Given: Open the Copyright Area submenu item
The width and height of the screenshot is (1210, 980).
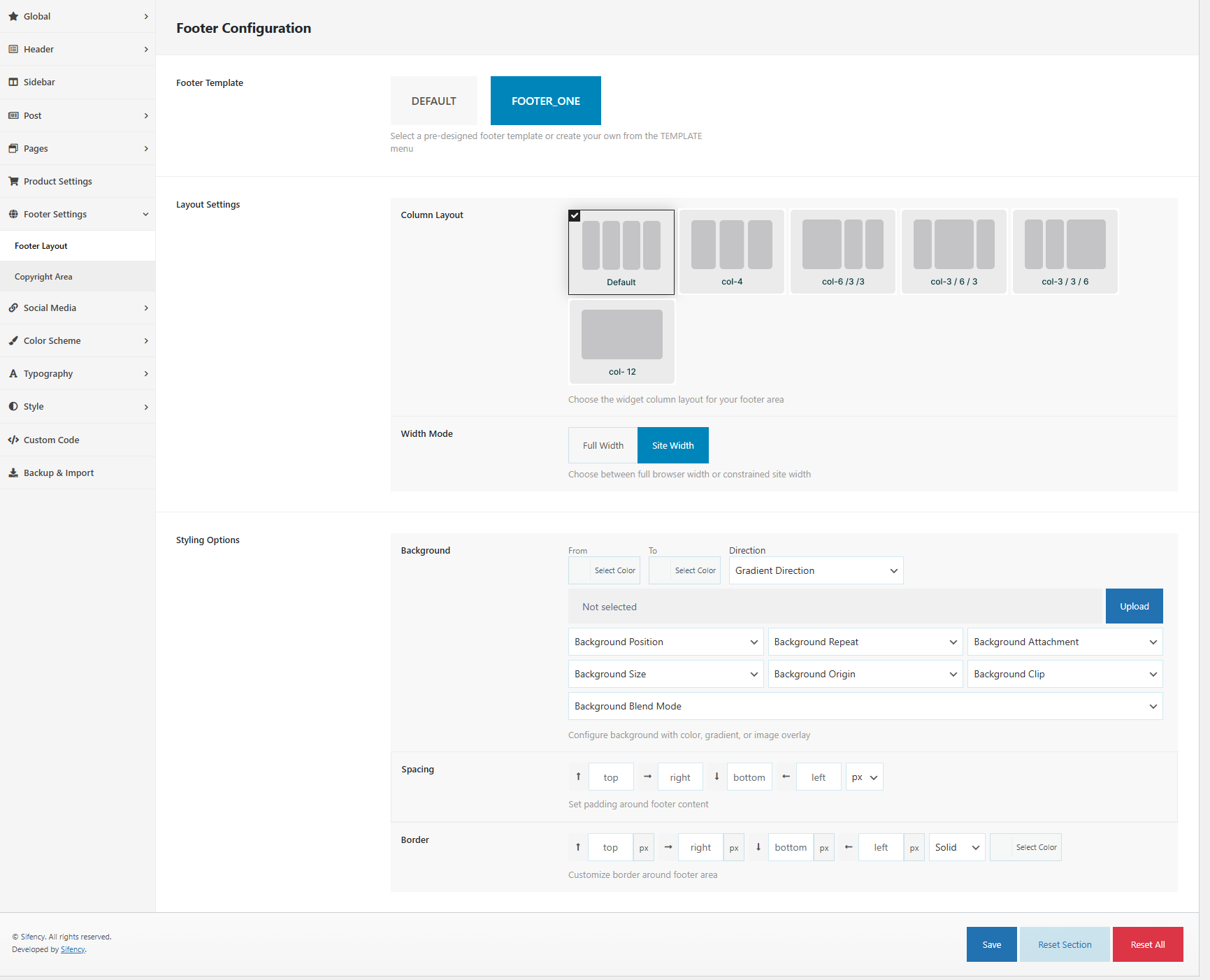Looking at the screenshot, I should pos(43,277).
